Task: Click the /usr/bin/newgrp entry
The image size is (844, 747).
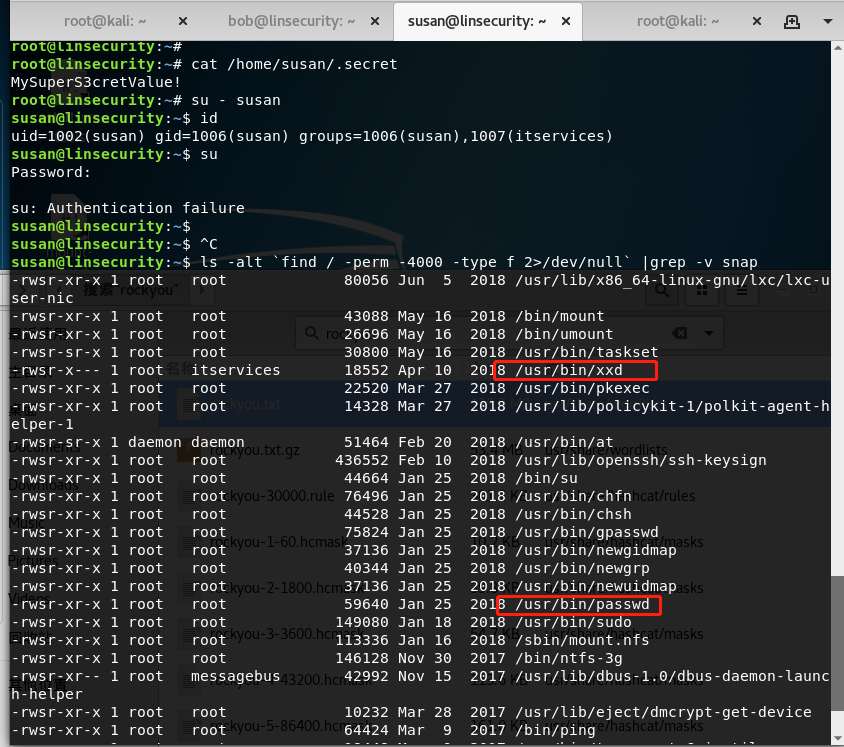Action: click(582, 569)
